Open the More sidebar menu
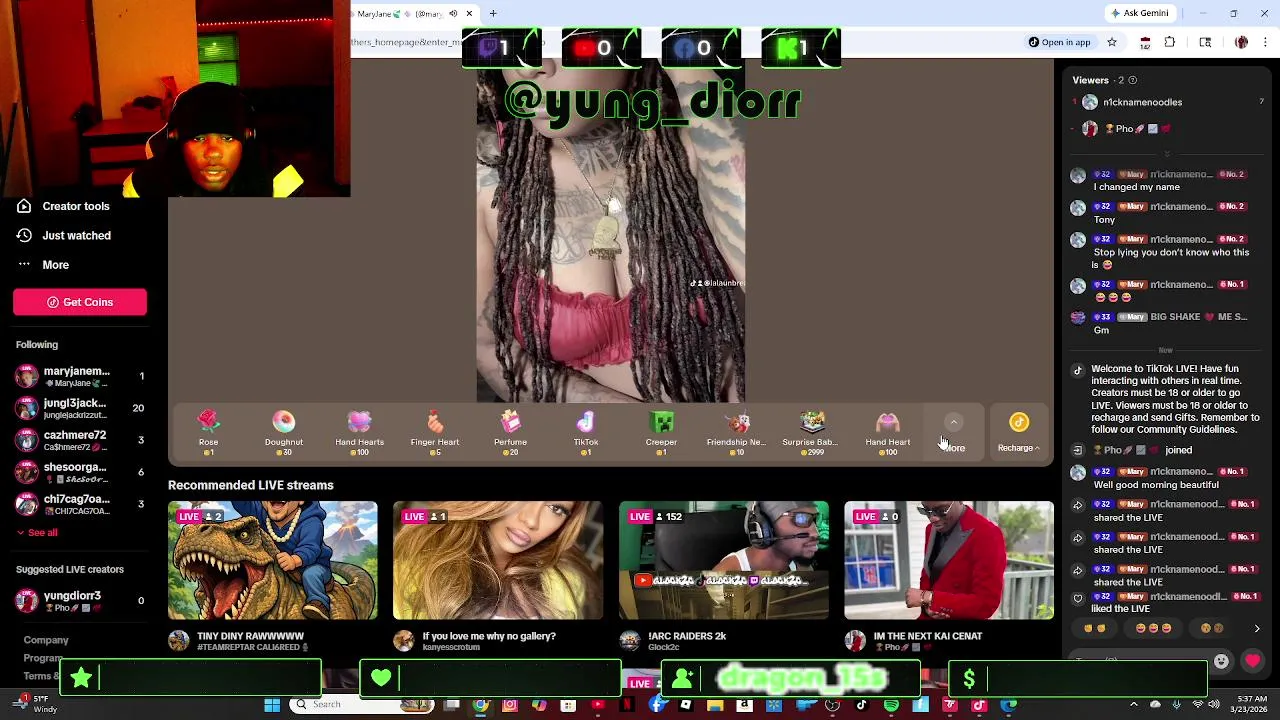This screenshot has height=720, width=1280. pyautogui.click(x=43, y=265)
